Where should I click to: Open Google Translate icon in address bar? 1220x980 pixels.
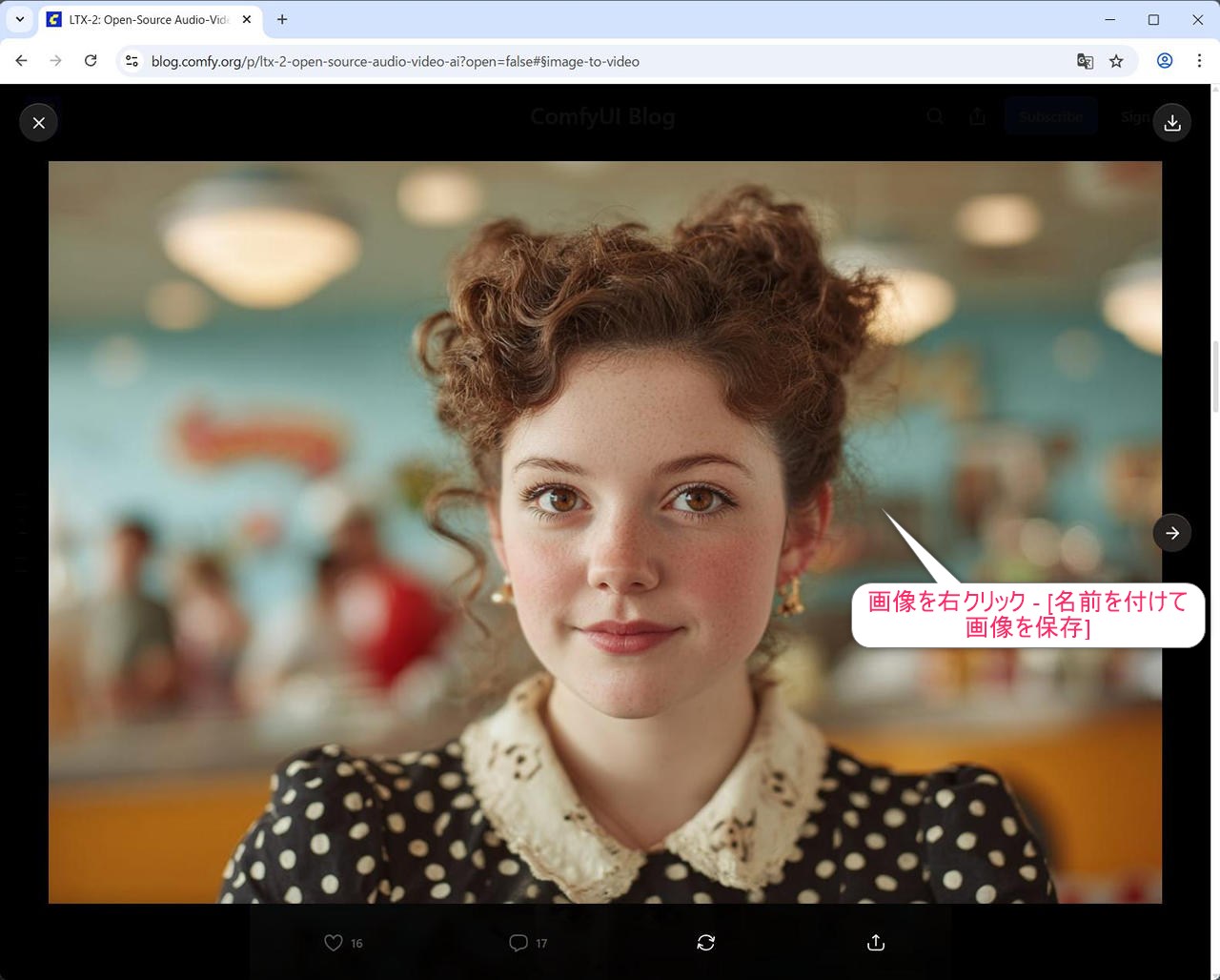tap(1085, 61)
